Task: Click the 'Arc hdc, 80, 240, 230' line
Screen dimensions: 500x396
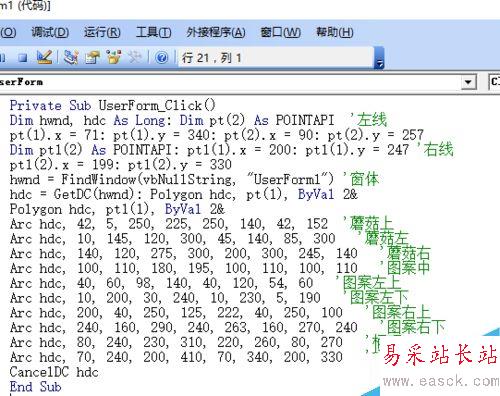Action: pos(176,342)
